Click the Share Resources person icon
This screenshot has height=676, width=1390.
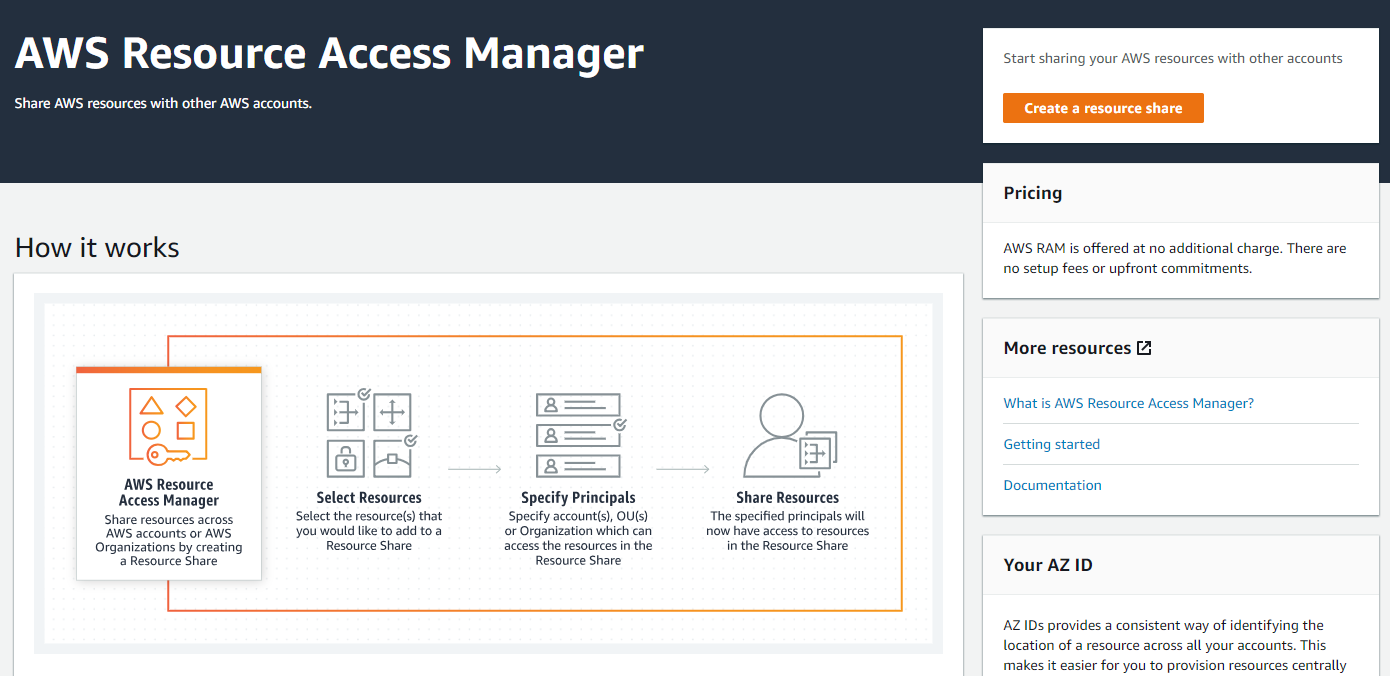786,437
